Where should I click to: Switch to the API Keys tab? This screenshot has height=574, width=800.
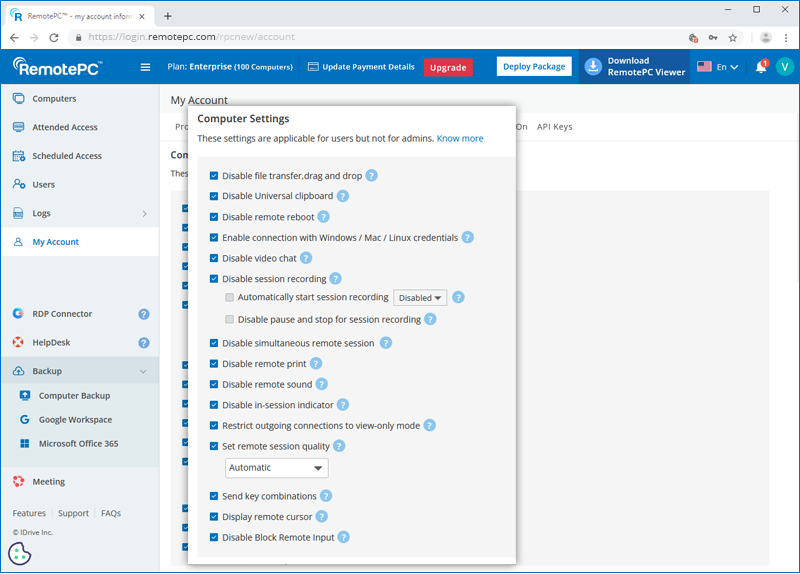pyautogui.click(x=554, y=127)
